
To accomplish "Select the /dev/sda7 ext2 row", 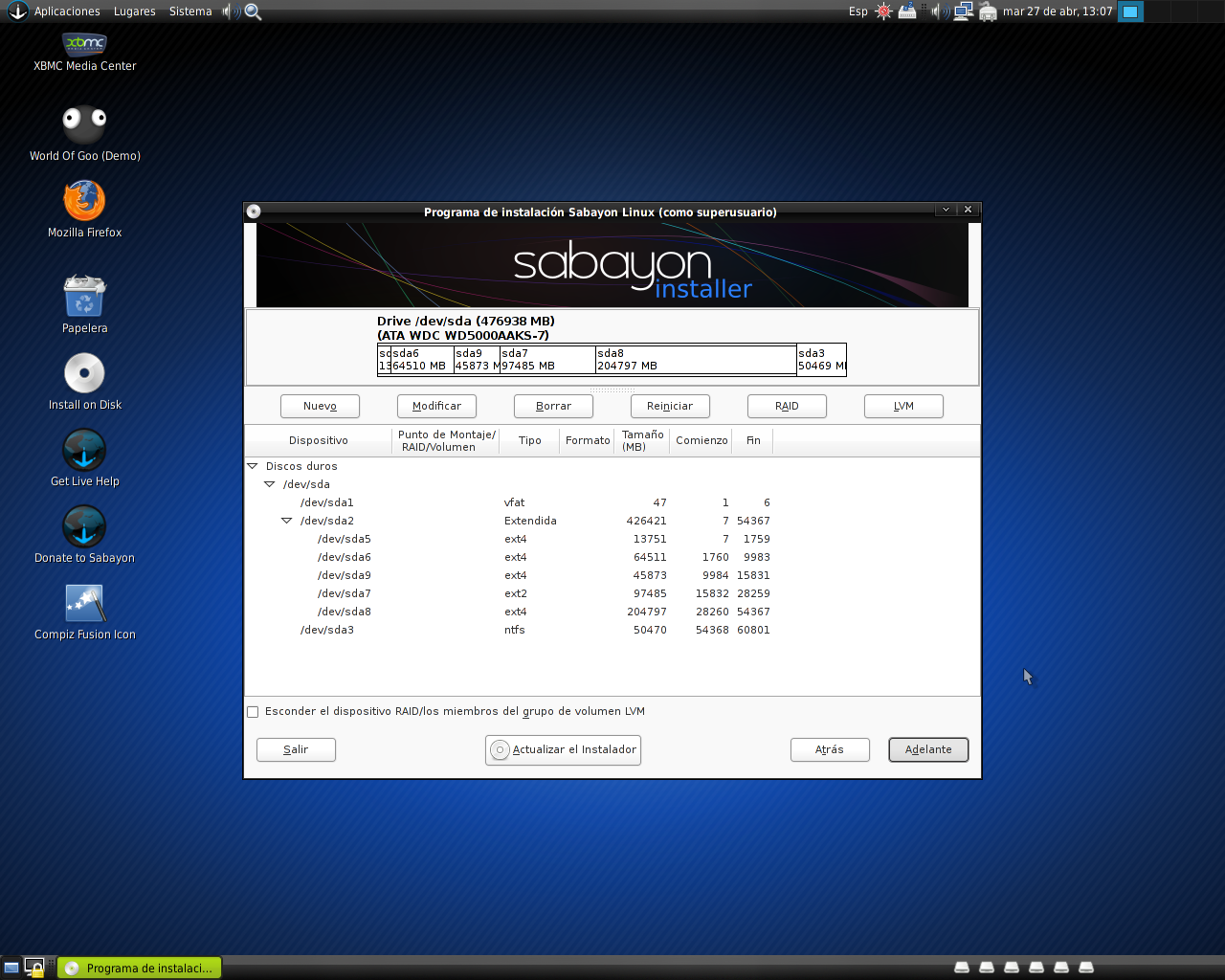I will pos(612,593).
